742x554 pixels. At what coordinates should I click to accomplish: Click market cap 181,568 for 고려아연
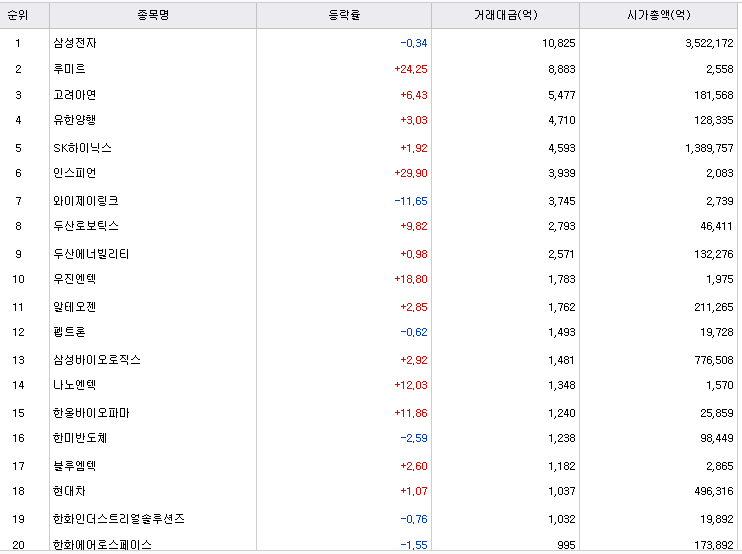pyautogui.click(x=714, y=95)
